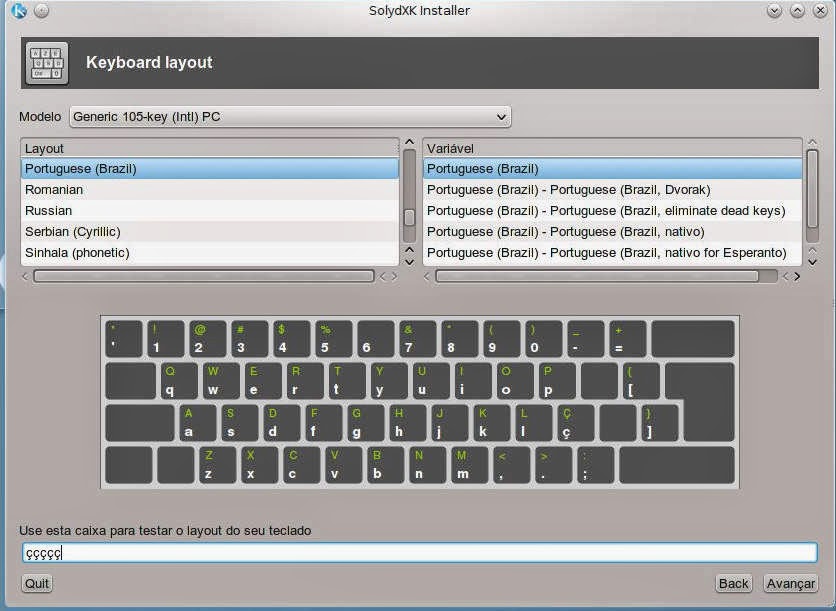836x611 pixels.
Task: Click the Variável list horizontal scrollbar
Action: pyautogui.click(x=597, y=276)
